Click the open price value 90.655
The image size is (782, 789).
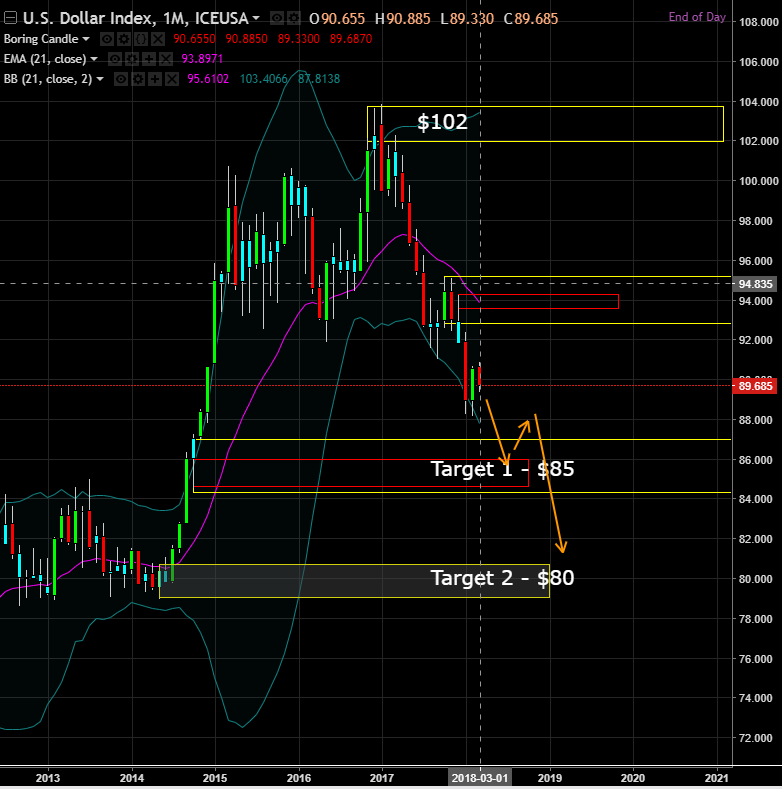pos(343,19)
